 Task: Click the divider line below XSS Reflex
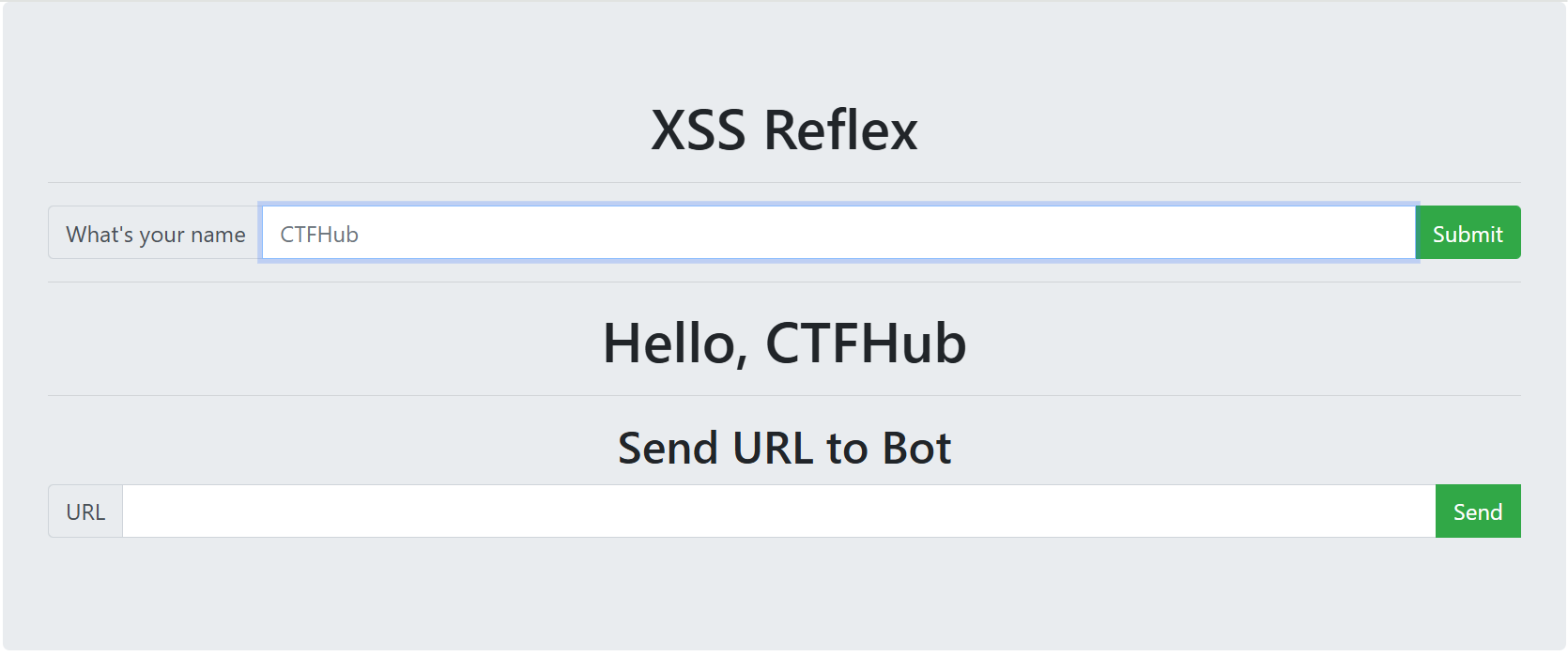click(x=784, y=182)
